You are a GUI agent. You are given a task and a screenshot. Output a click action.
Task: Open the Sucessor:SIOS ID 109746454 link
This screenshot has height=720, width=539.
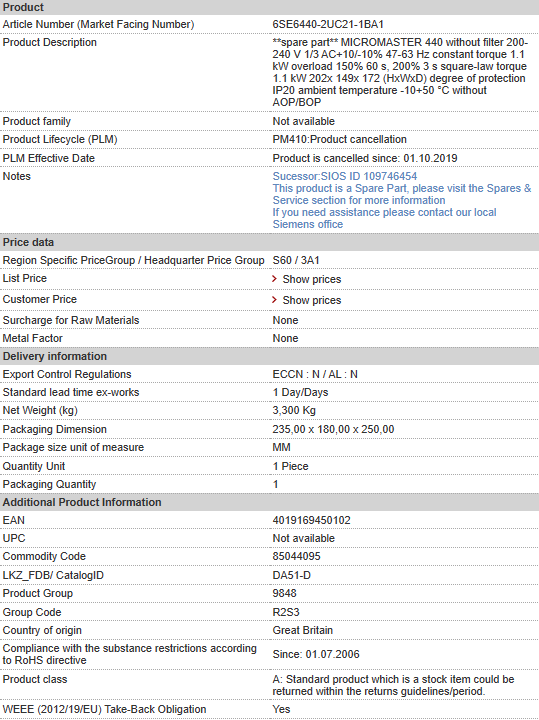pos(345,176)
